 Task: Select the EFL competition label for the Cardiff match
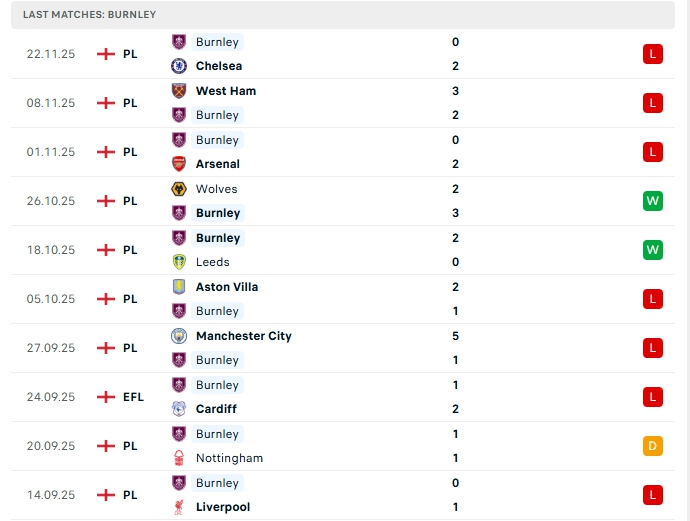[x=133, y=397]
